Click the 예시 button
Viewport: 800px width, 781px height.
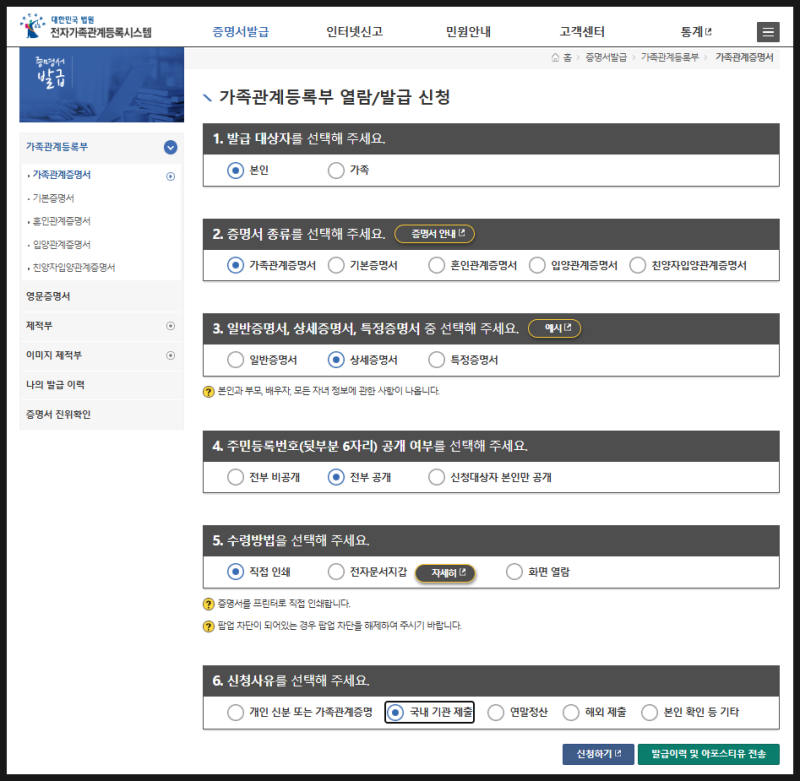tap(555, 329)
